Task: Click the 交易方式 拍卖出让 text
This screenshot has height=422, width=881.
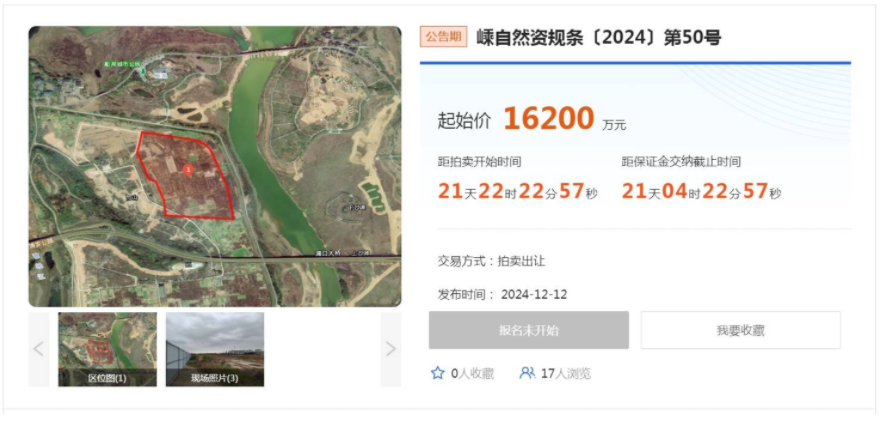Action: click(491, 261)
